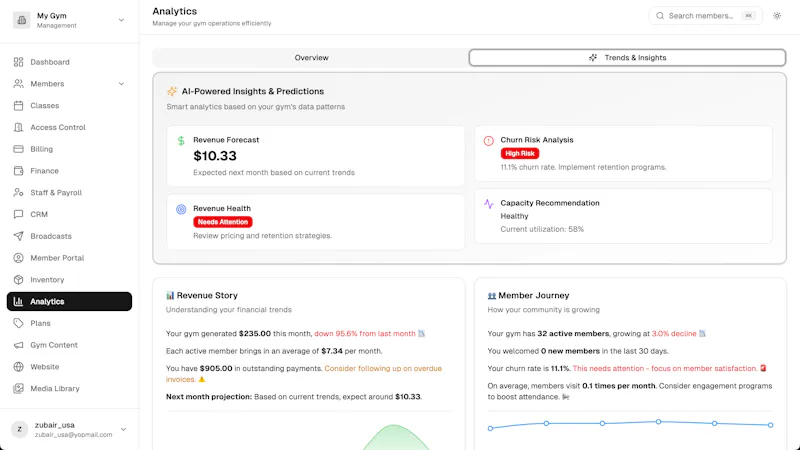Open Inventory in the sidebar

pos(69,280)
